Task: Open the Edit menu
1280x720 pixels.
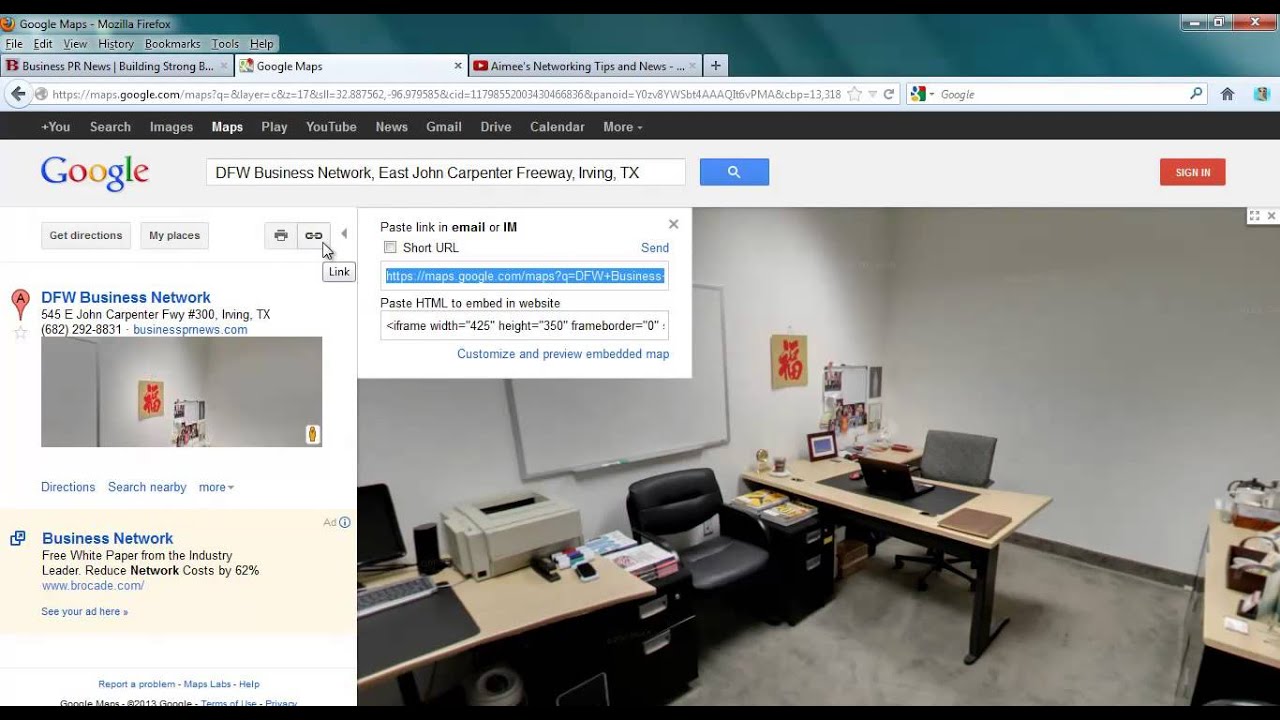Action: click(x=43, y=44)
